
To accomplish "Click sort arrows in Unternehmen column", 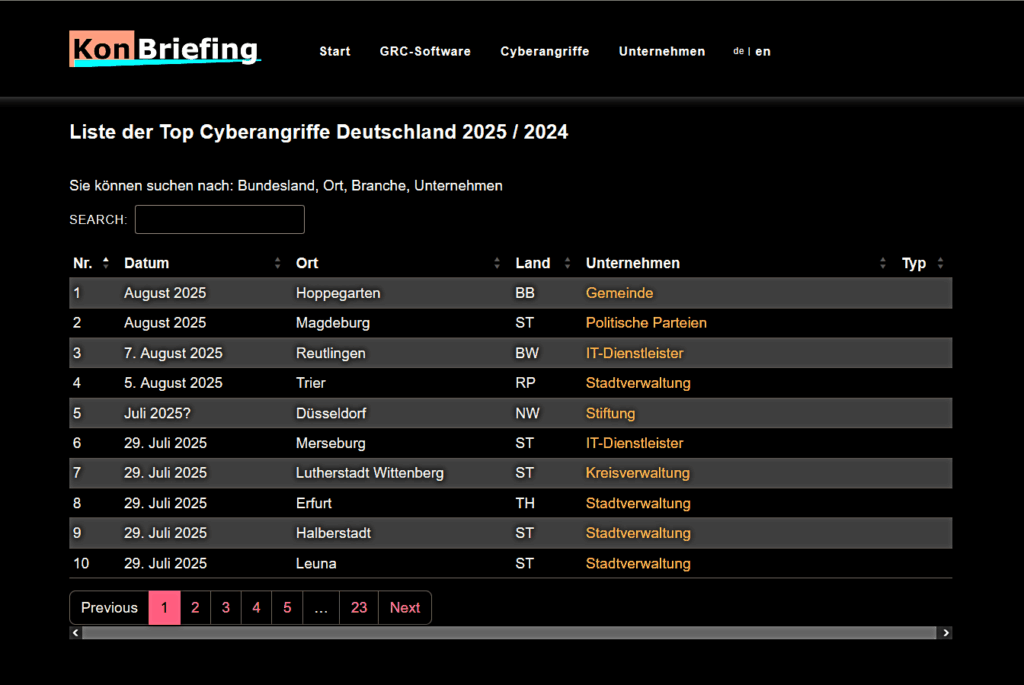I will [883, 263].
